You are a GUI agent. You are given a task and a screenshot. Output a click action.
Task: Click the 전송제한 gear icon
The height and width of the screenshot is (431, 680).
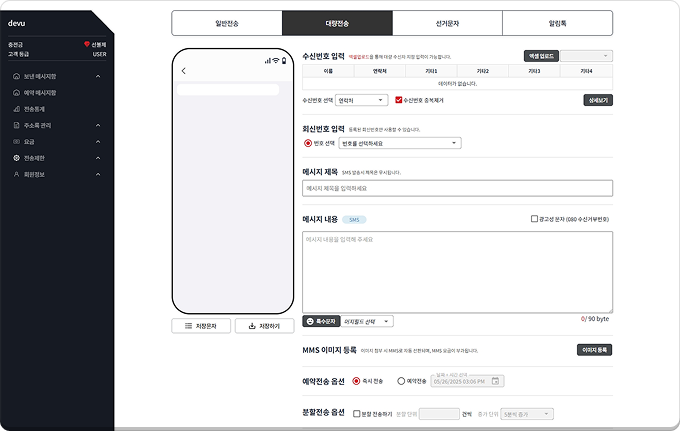[x=16, y=158]
